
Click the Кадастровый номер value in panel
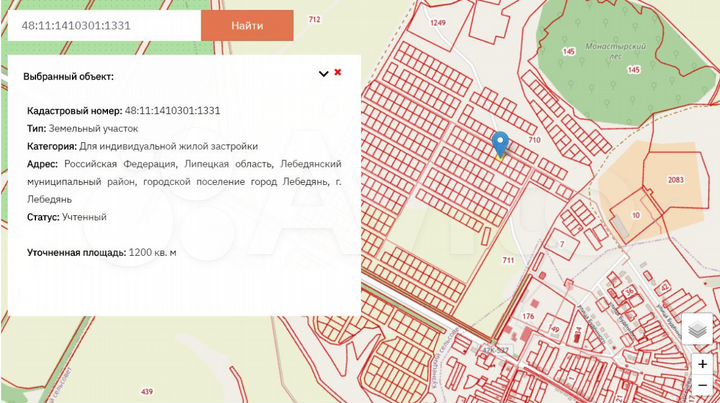172,111
